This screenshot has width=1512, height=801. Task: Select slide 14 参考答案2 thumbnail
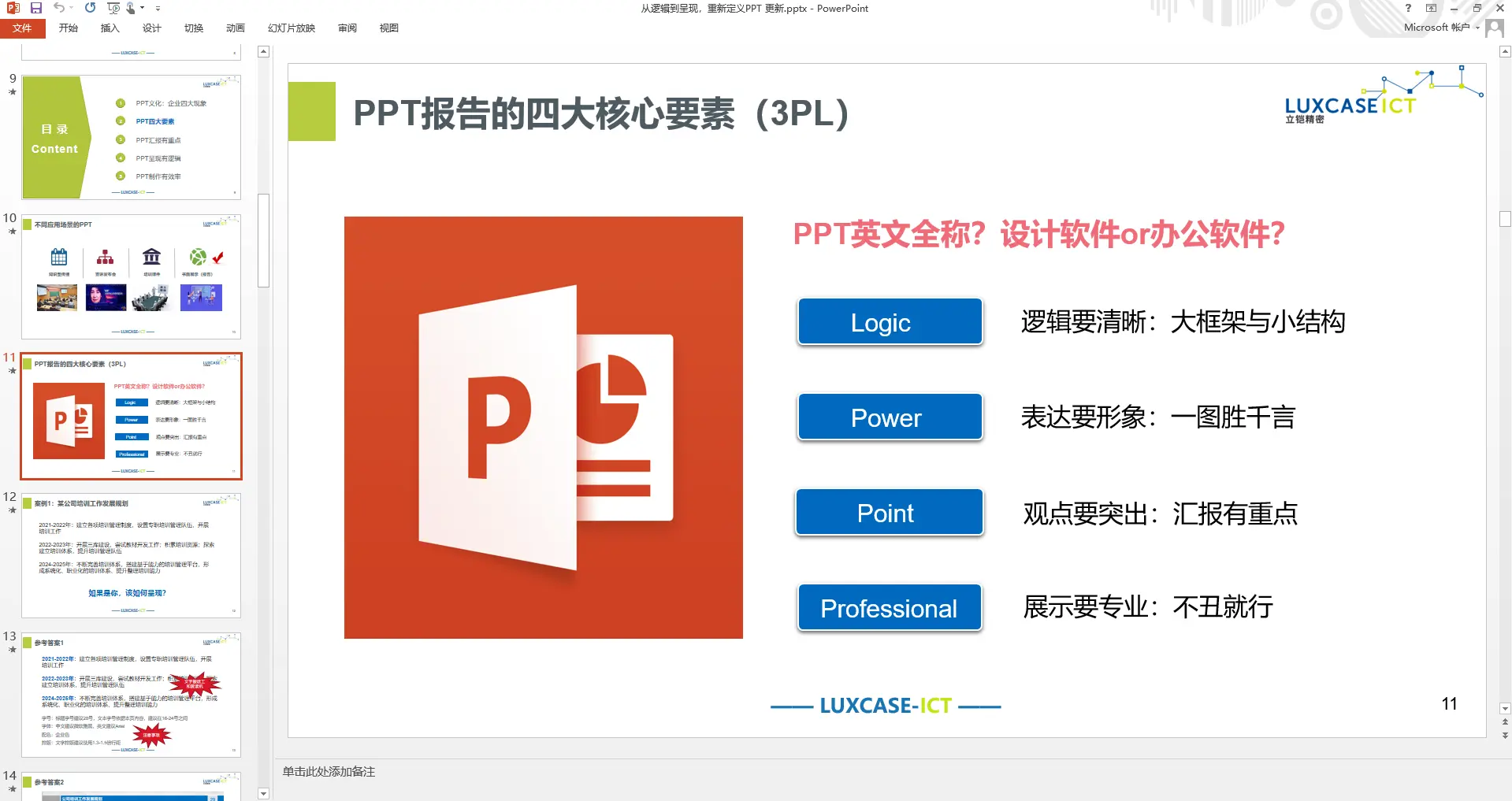[131, 786]
